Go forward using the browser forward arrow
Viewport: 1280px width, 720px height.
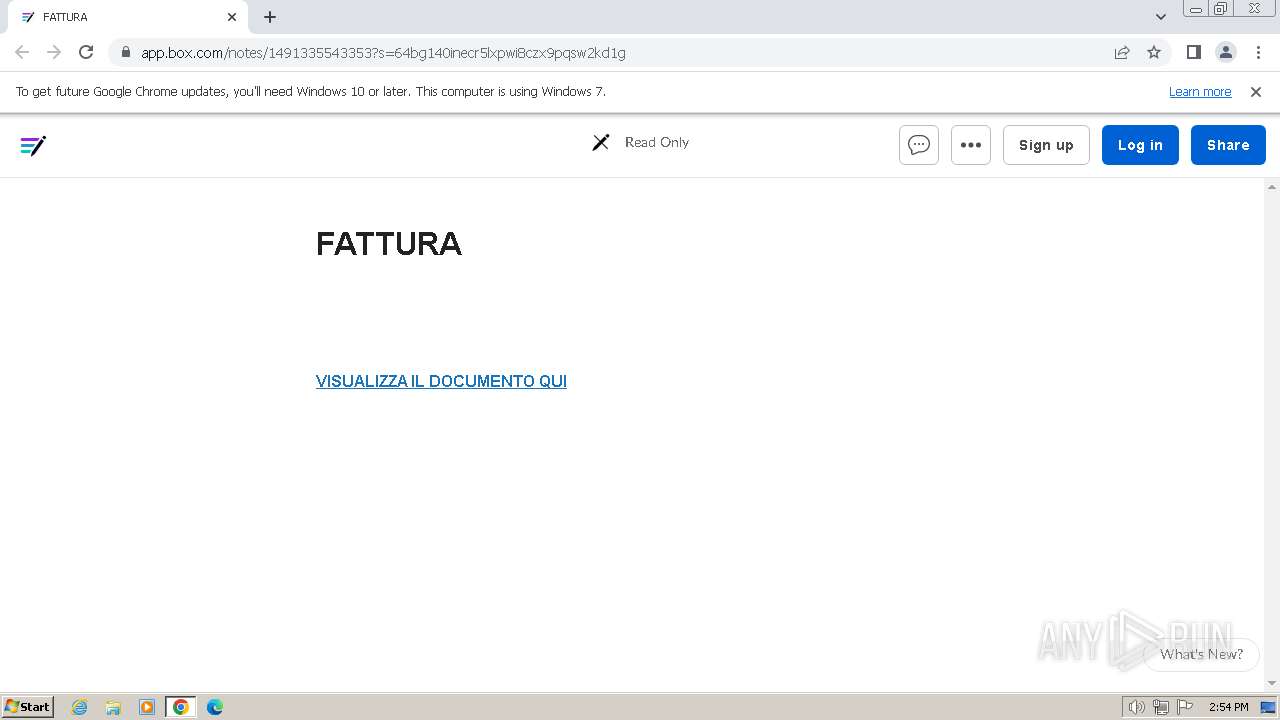54,53
